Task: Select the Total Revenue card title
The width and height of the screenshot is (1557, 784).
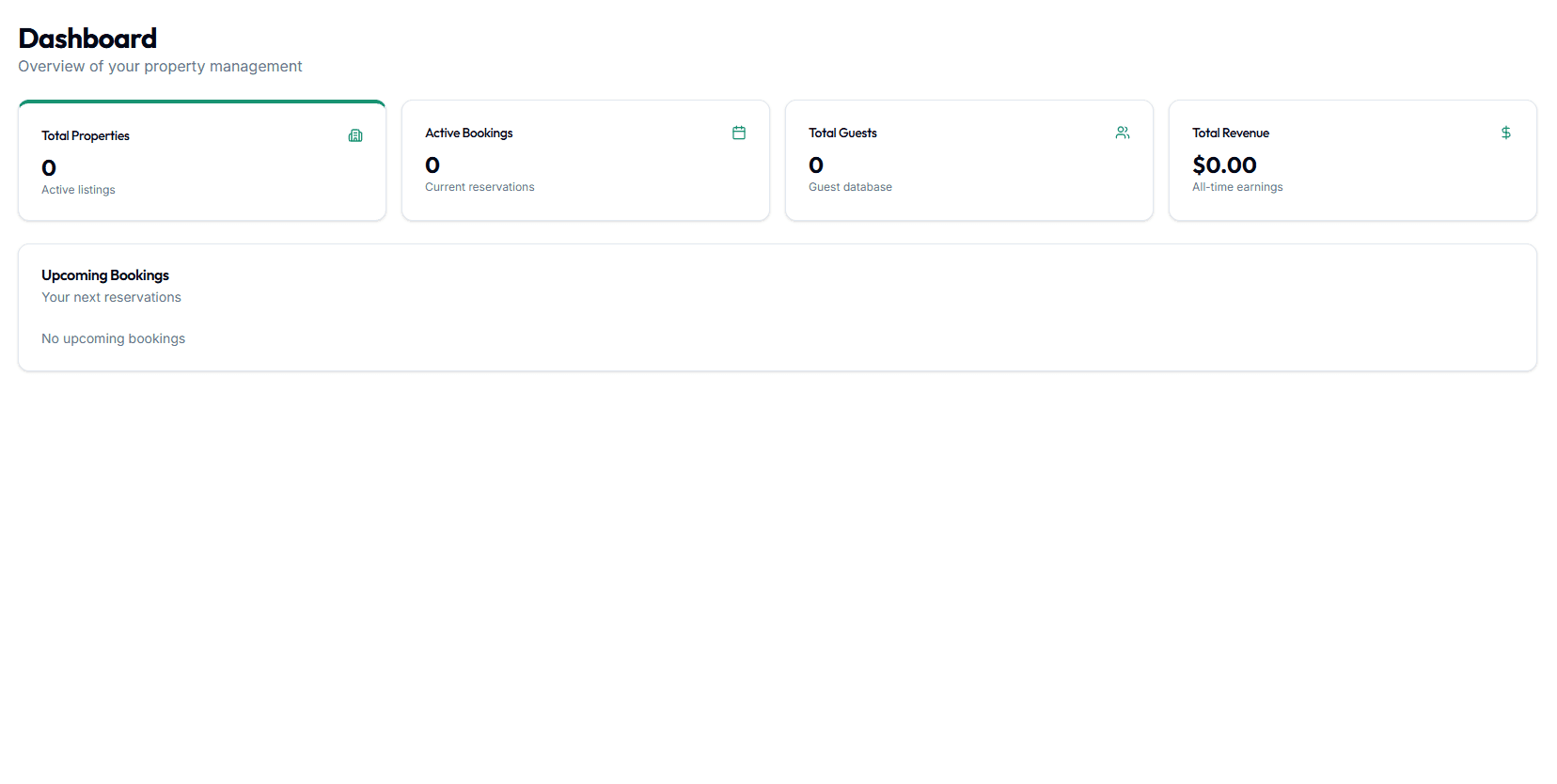Action: [x=1231, y=133]
